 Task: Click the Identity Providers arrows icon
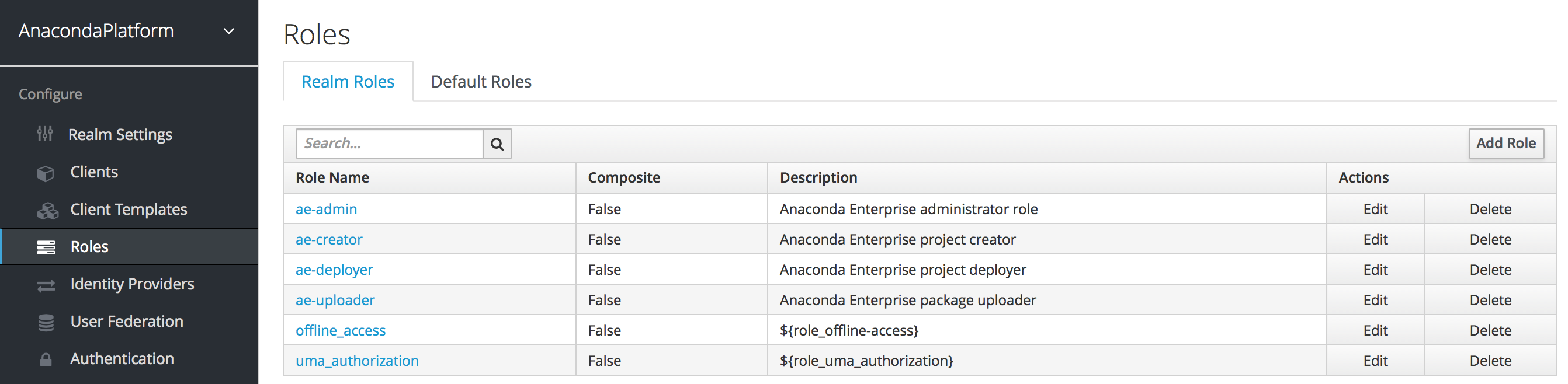coord(46,285)
